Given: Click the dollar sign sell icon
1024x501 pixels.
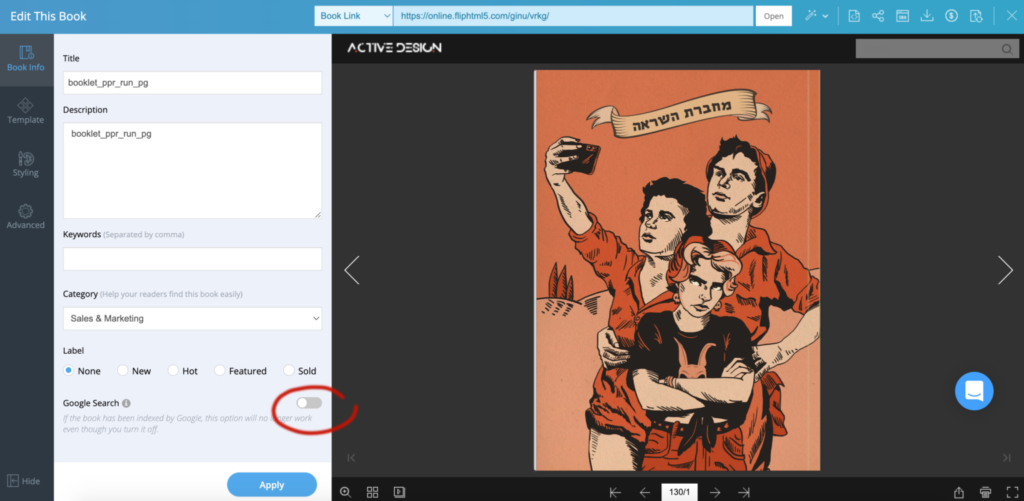Looking at the screenshot, I should 951,16.
